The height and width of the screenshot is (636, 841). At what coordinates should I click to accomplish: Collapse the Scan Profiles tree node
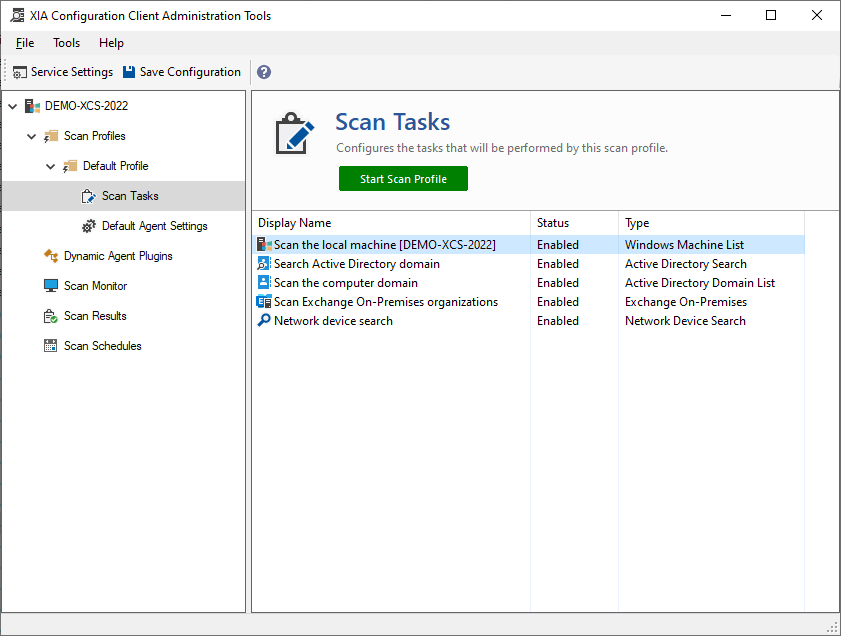pos(32,136)
